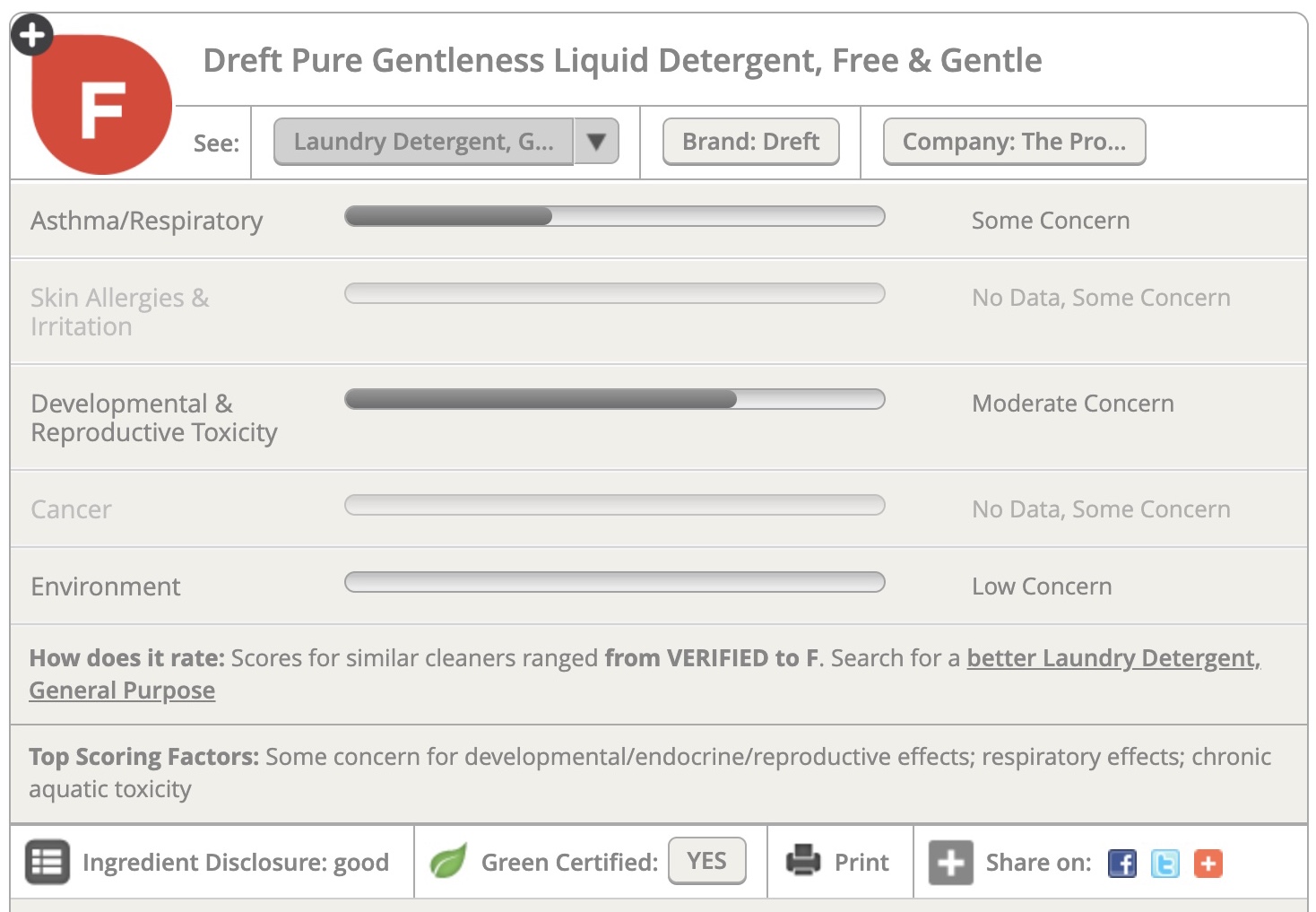Open the Laundry Detergent category dropdown arrow
This screenshot has width=1316, height=912.
tap(596, 141)
